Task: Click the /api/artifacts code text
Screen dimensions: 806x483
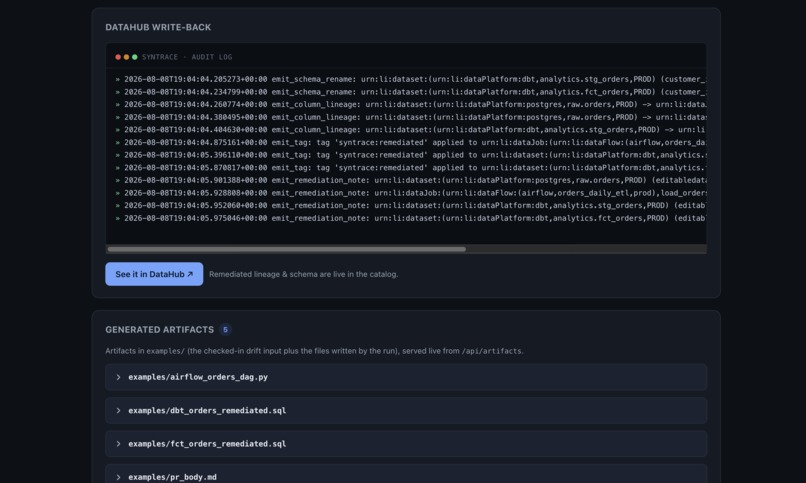Action: [x=491, y=351]
